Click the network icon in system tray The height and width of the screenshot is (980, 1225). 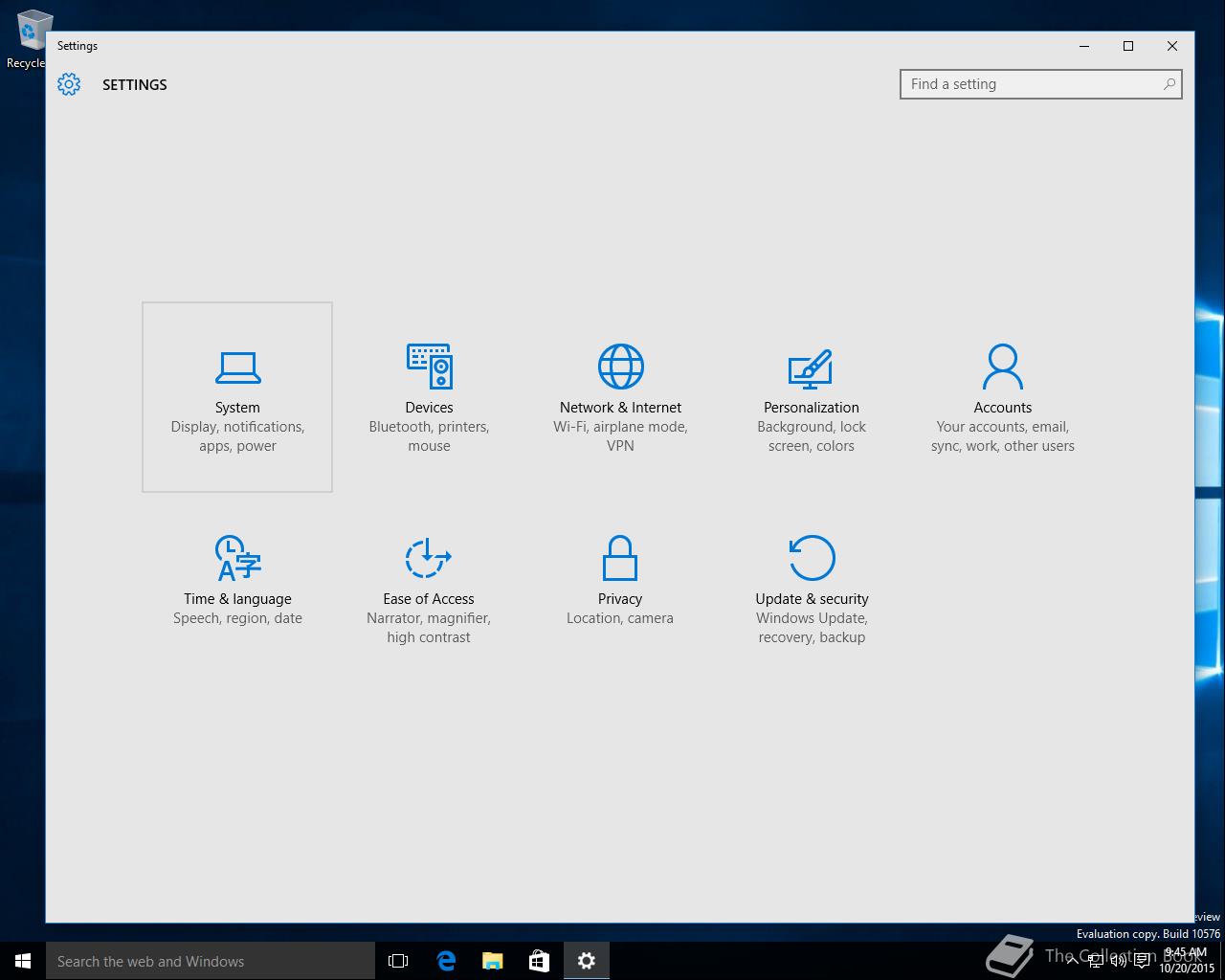1095,961
